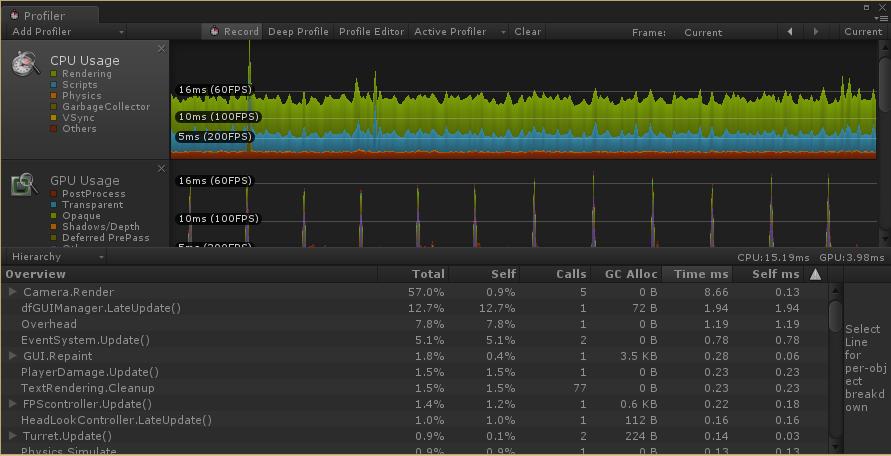Screen dimensions: 891x456
Task: Open the Profiler window options menu icon
Action: pos(883,18)
